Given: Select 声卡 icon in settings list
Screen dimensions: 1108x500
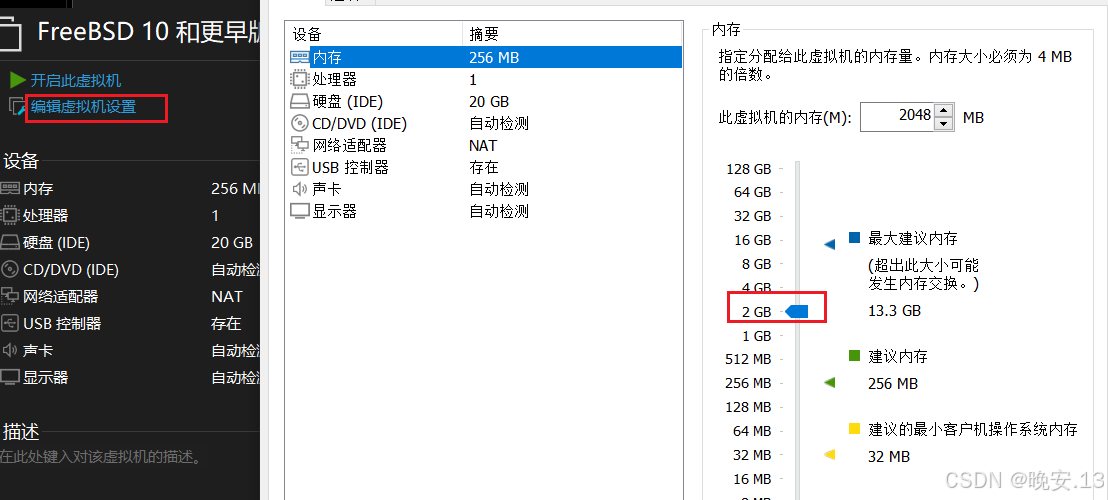Looking at the screenshot, I should point(300,189).
